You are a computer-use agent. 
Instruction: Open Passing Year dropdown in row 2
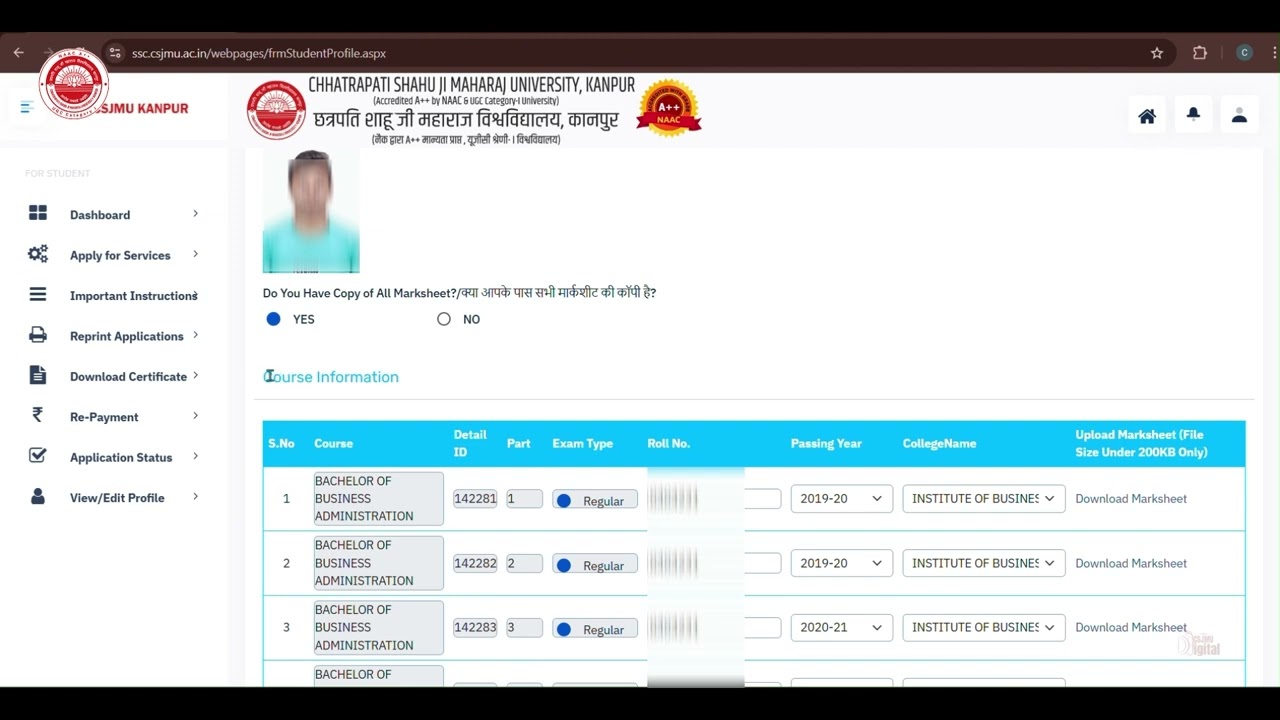point(842,563)
